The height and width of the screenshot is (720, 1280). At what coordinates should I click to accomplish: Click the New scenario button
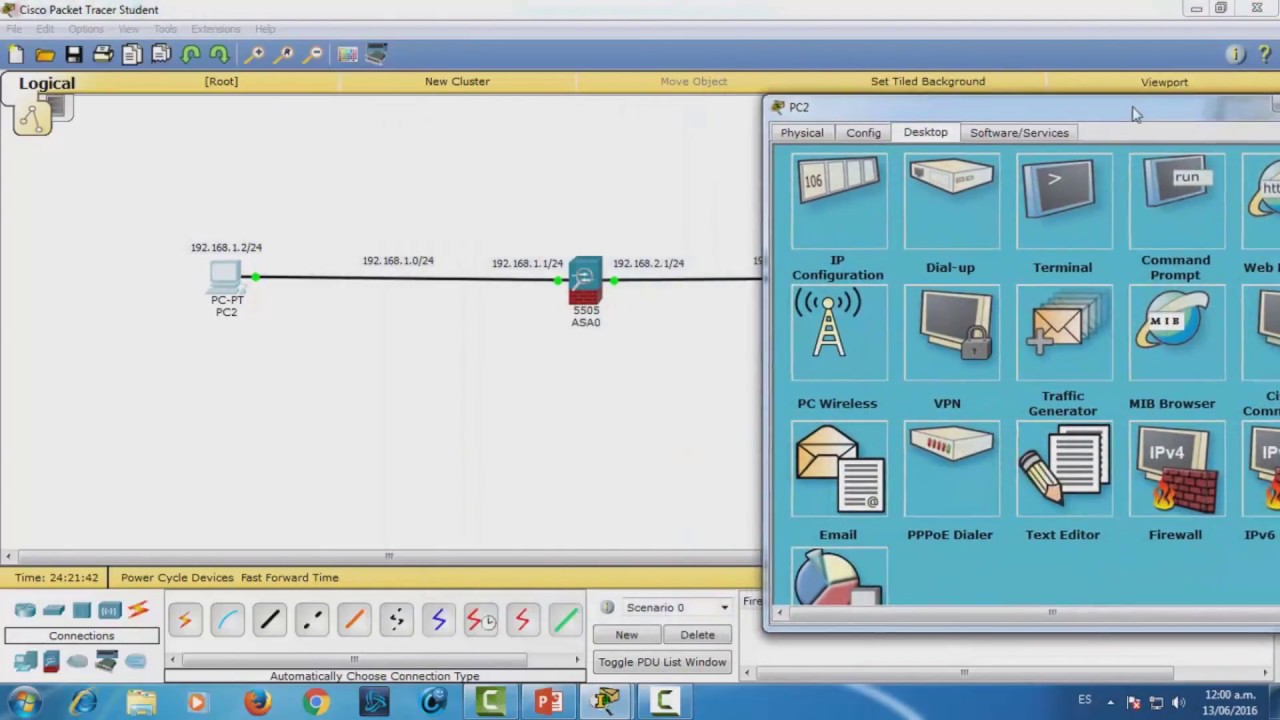click(626, 635)
